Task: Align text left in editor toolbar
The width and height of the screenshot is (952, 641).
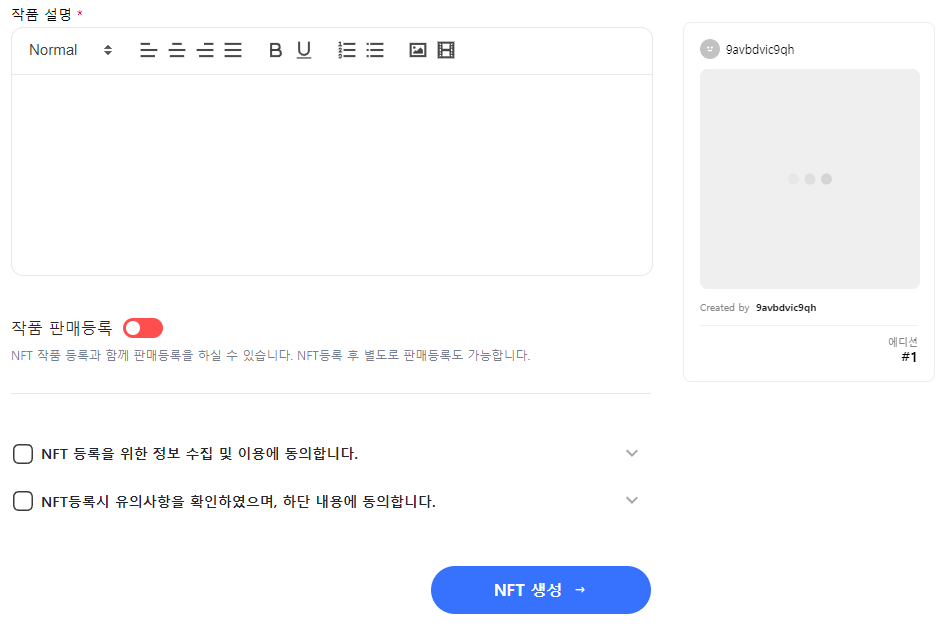Action: 148,50
